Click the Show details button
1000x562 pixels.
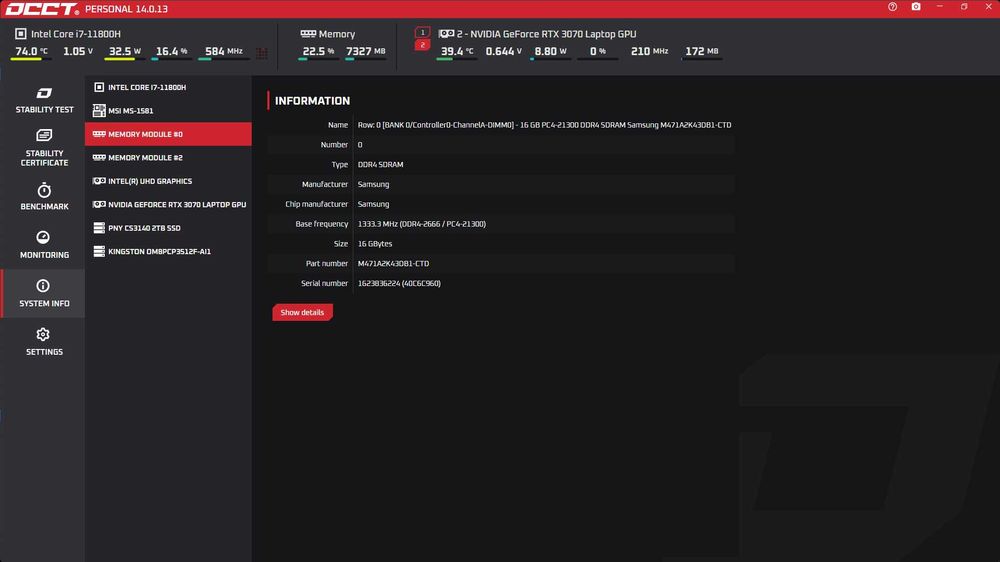(x=302, y=313)
